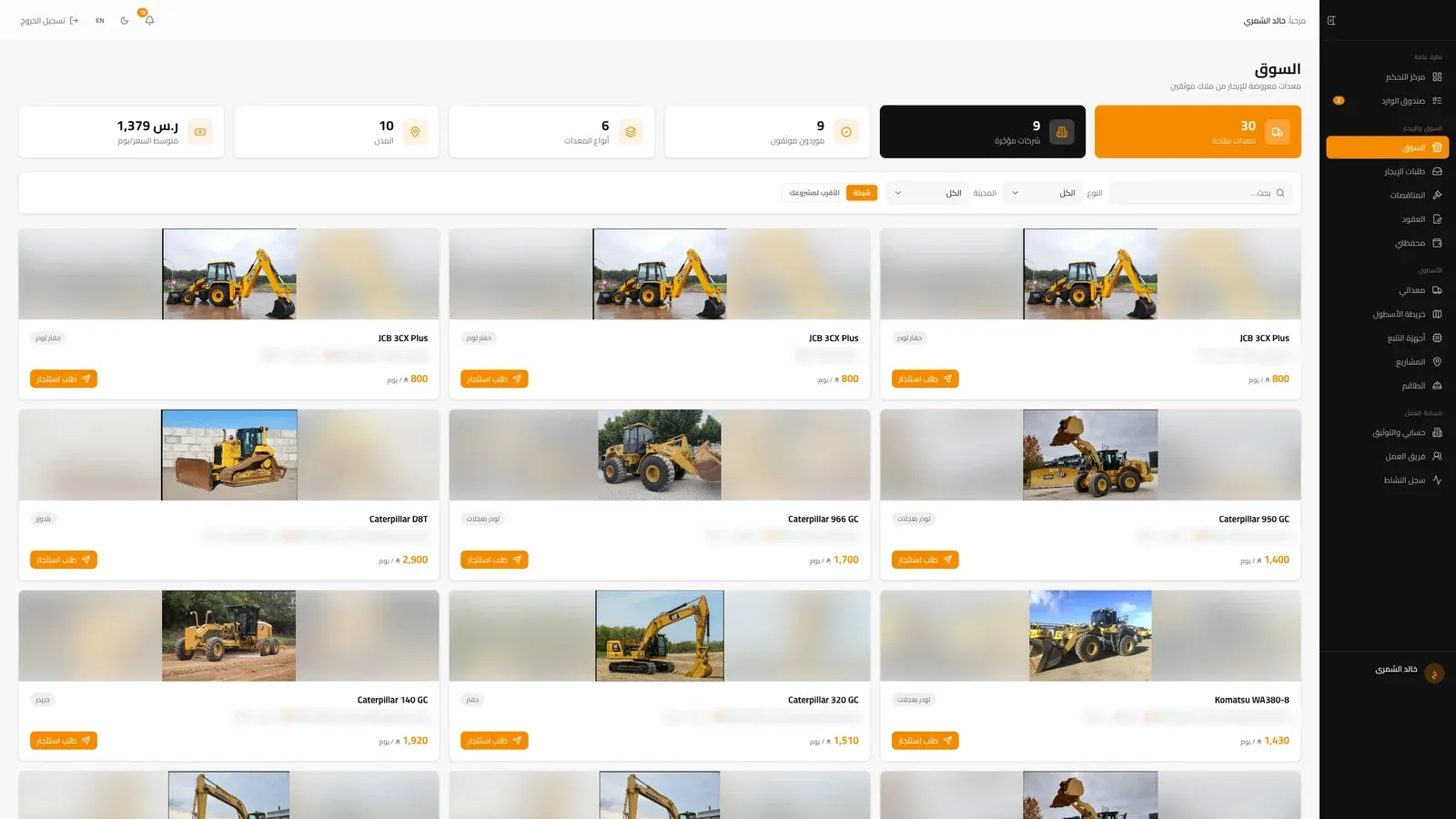
Task: Click the magnifier search icon
Action: pyautogui.click(x=1280, y=193)
